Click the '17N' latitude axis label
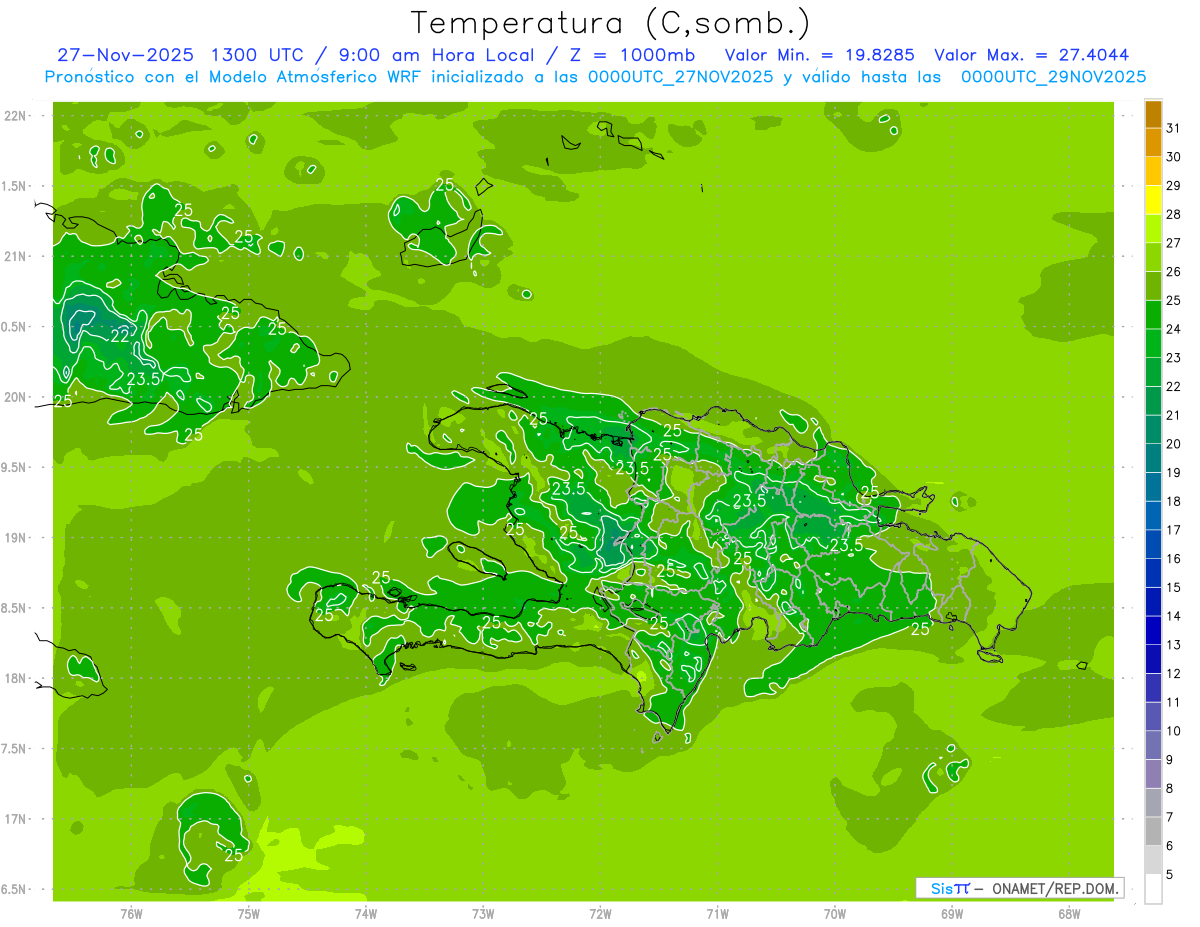This screenshot has height=927, width=1200. click(14, 819)
